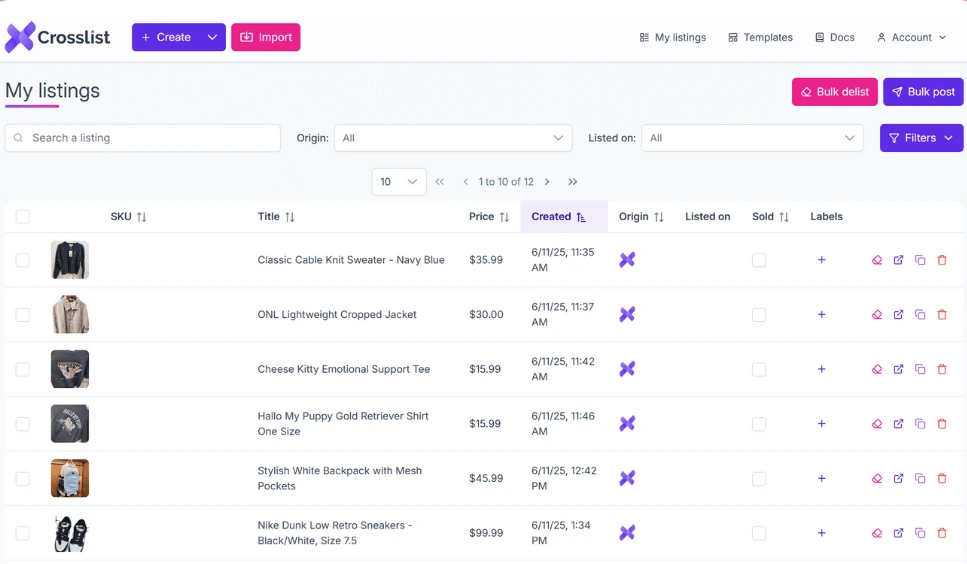The image size is (967, 564).
Task: Open the Templates navigation item
Action: coord(760,38)
